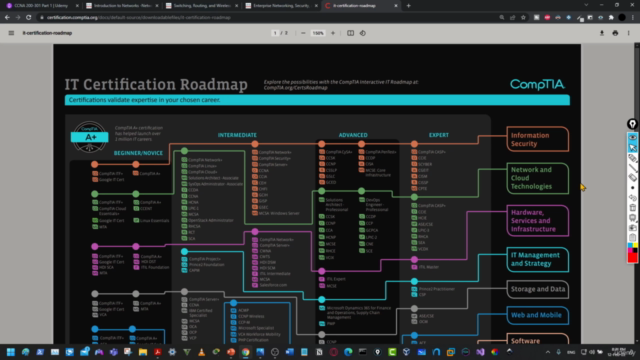Pick the cyan color swatch
Viewport: 640px width, 360px height.
(x=630, y=246)
